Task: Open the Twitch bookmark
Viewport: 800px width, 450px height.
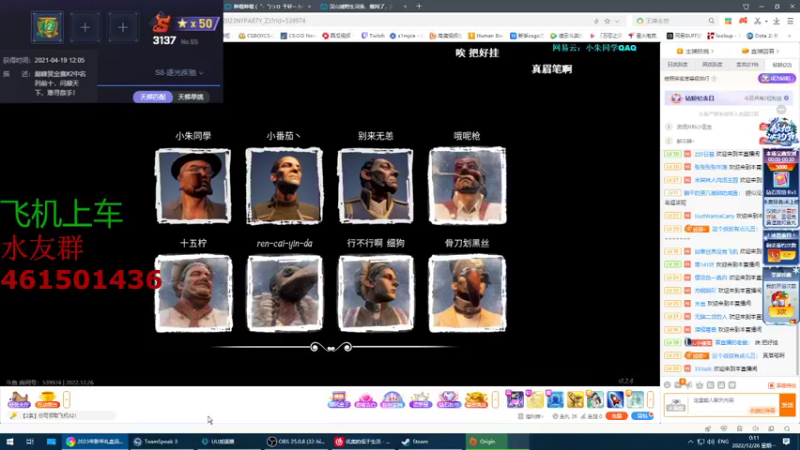Action: tap(373, 36)
